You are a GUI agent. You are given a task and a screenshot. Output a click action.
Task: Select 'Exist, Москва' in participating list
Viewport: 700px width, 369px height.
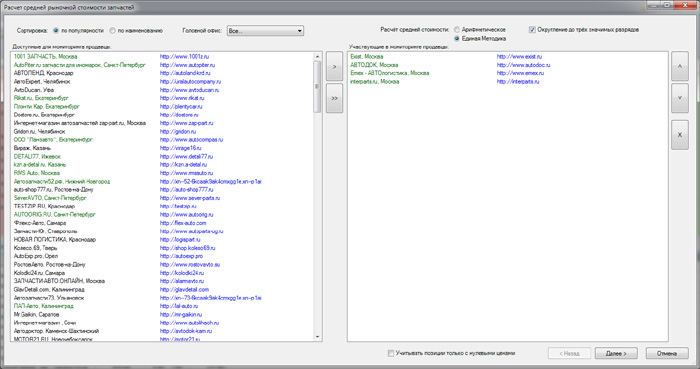click(x=367, y=57)
